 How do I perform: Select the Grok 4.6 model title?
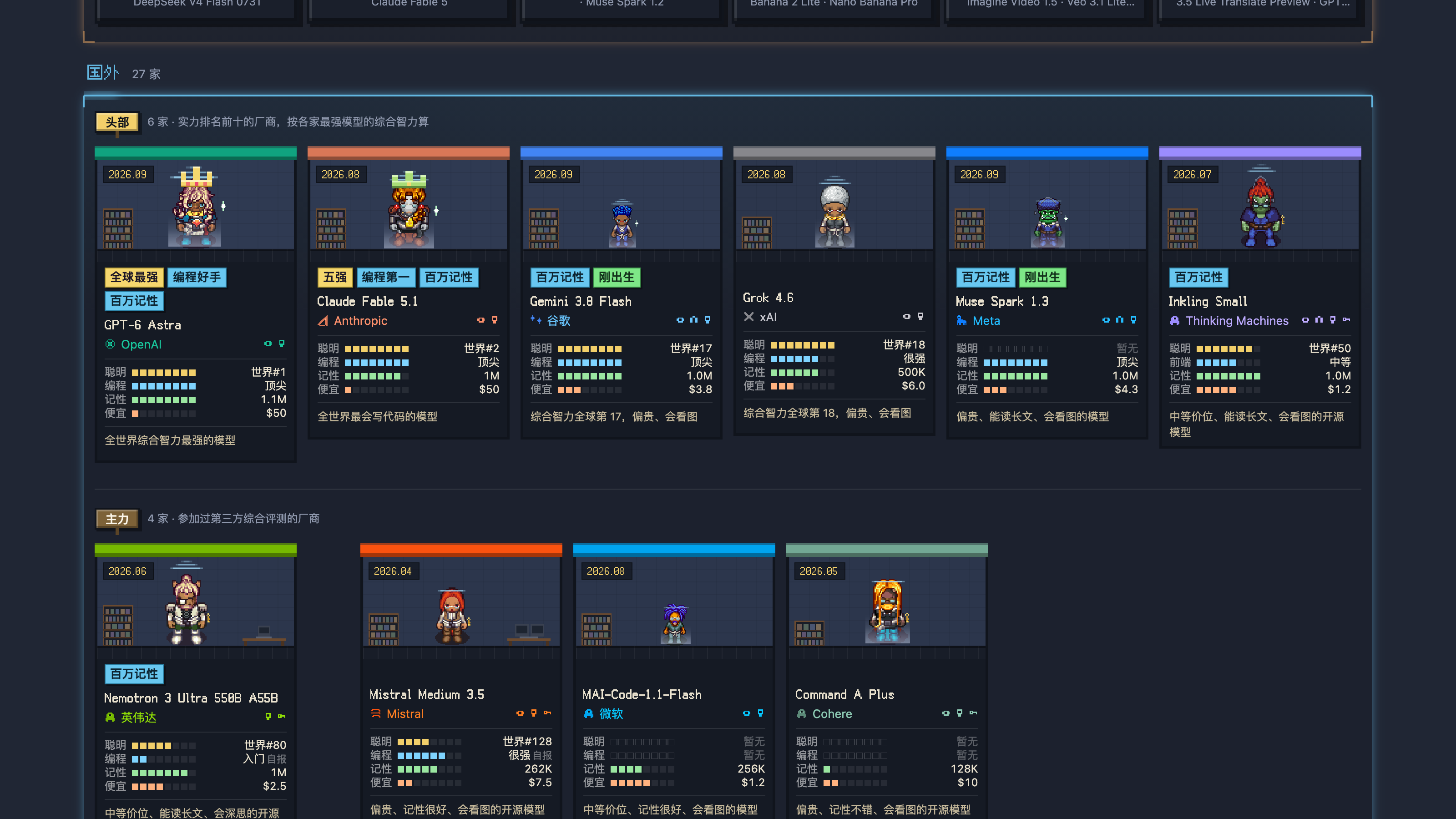tap(768, 298)
